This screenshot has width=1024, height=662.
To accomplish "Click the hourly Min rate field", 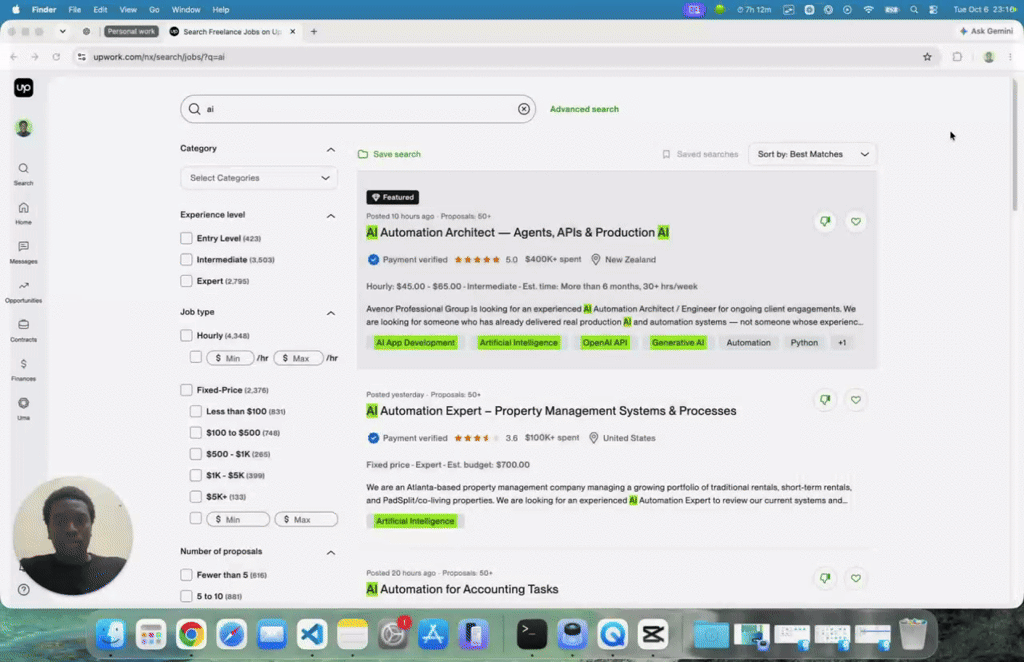I will 230,358.
